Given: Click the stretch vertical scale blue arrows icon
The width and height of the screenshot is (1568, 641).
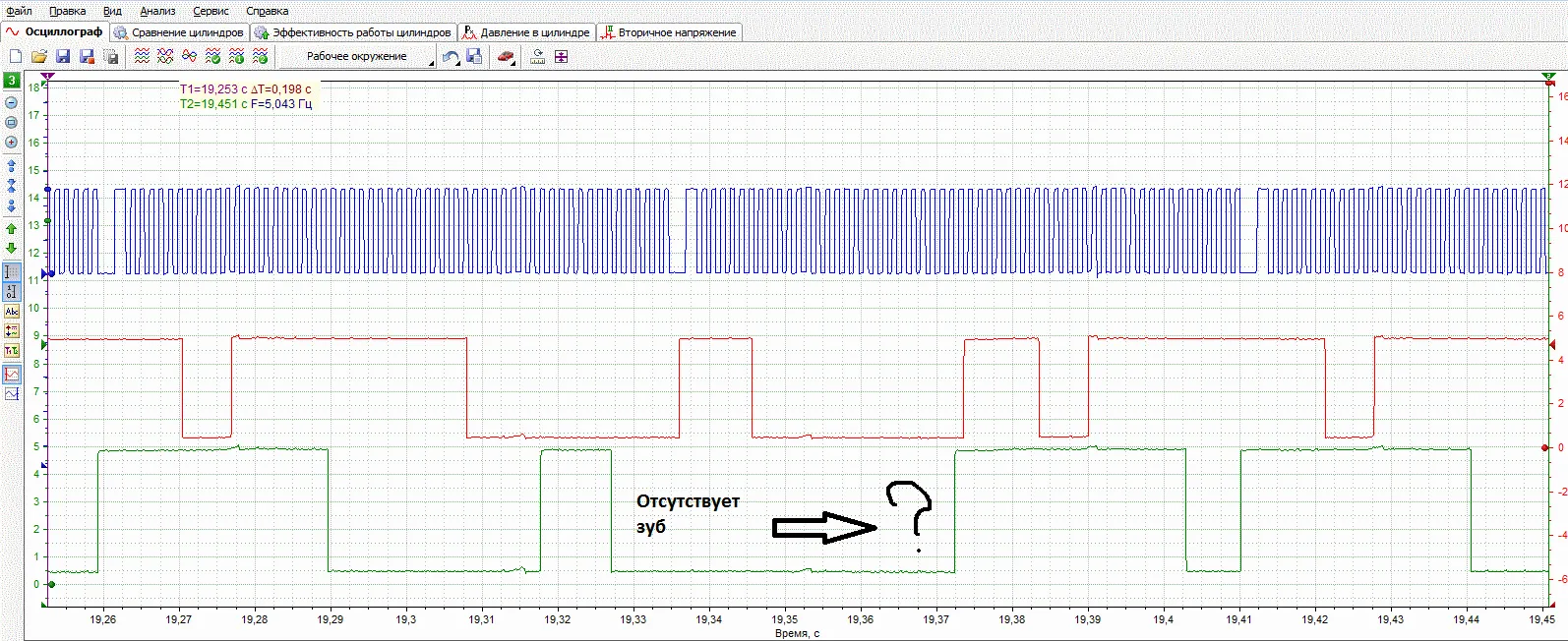Looking at the screenshot, I should click(12, 165).
